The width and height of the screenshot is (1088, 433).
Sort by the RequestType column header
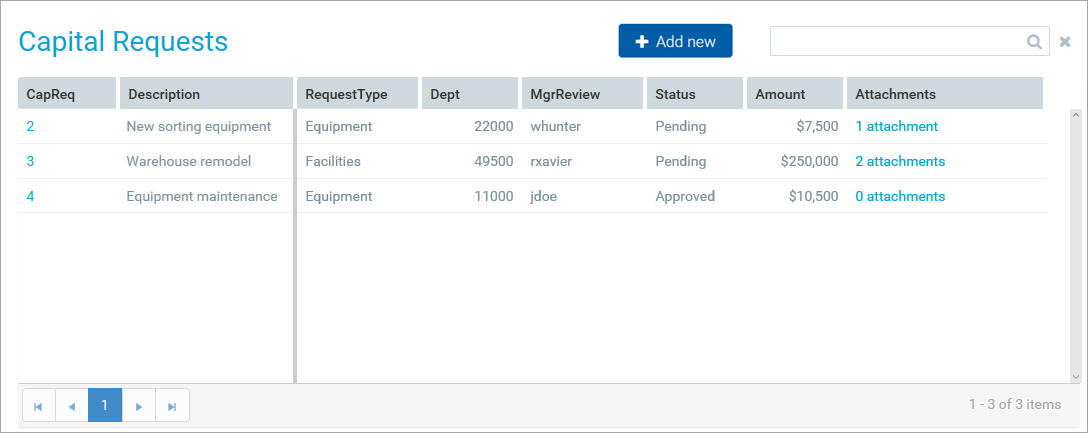coord(346,94)
